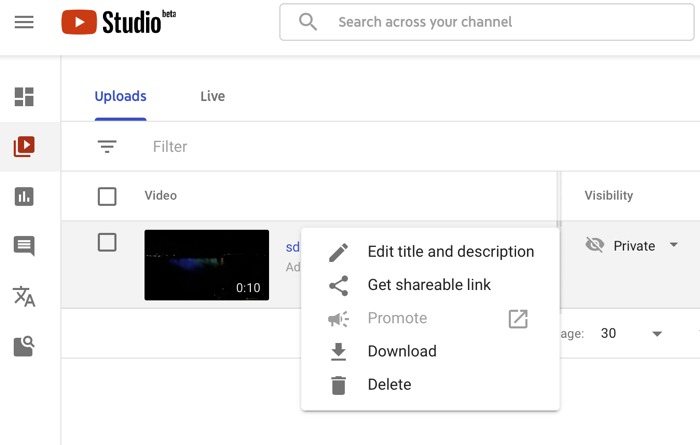Switch to the Uploads tab
Viewport: 700px width, 445px height.
[121, 96]
